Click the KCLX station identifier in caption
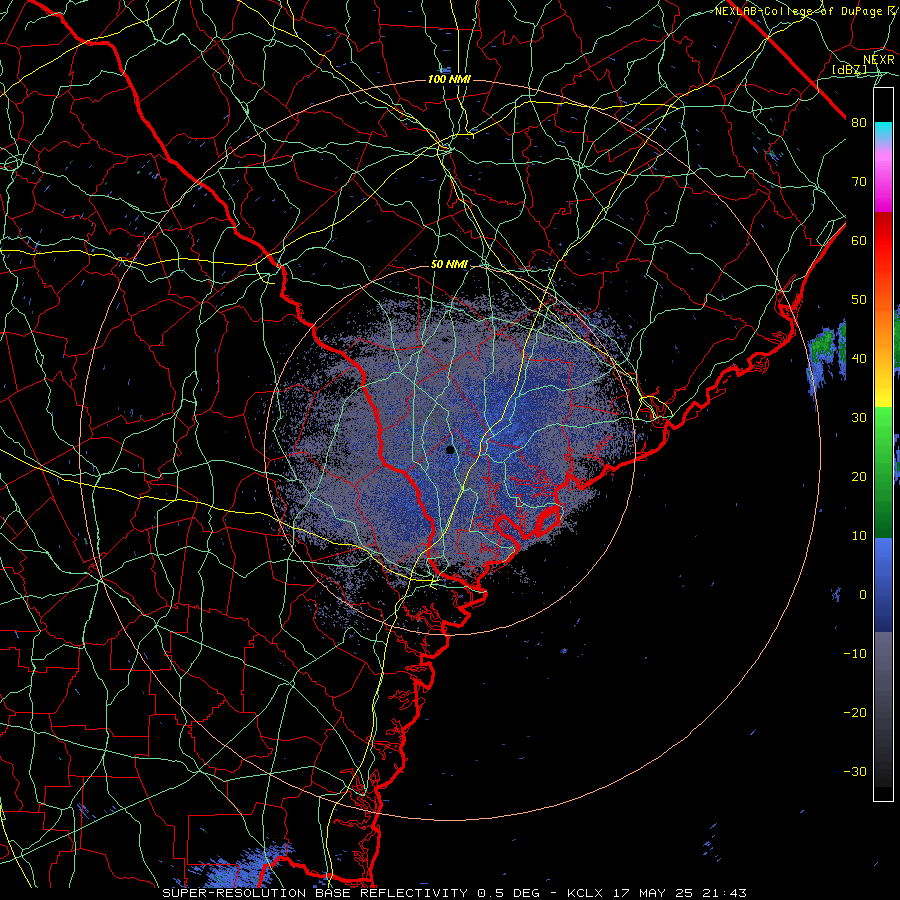This screenshot has width=900, height=900. (584, 893)
